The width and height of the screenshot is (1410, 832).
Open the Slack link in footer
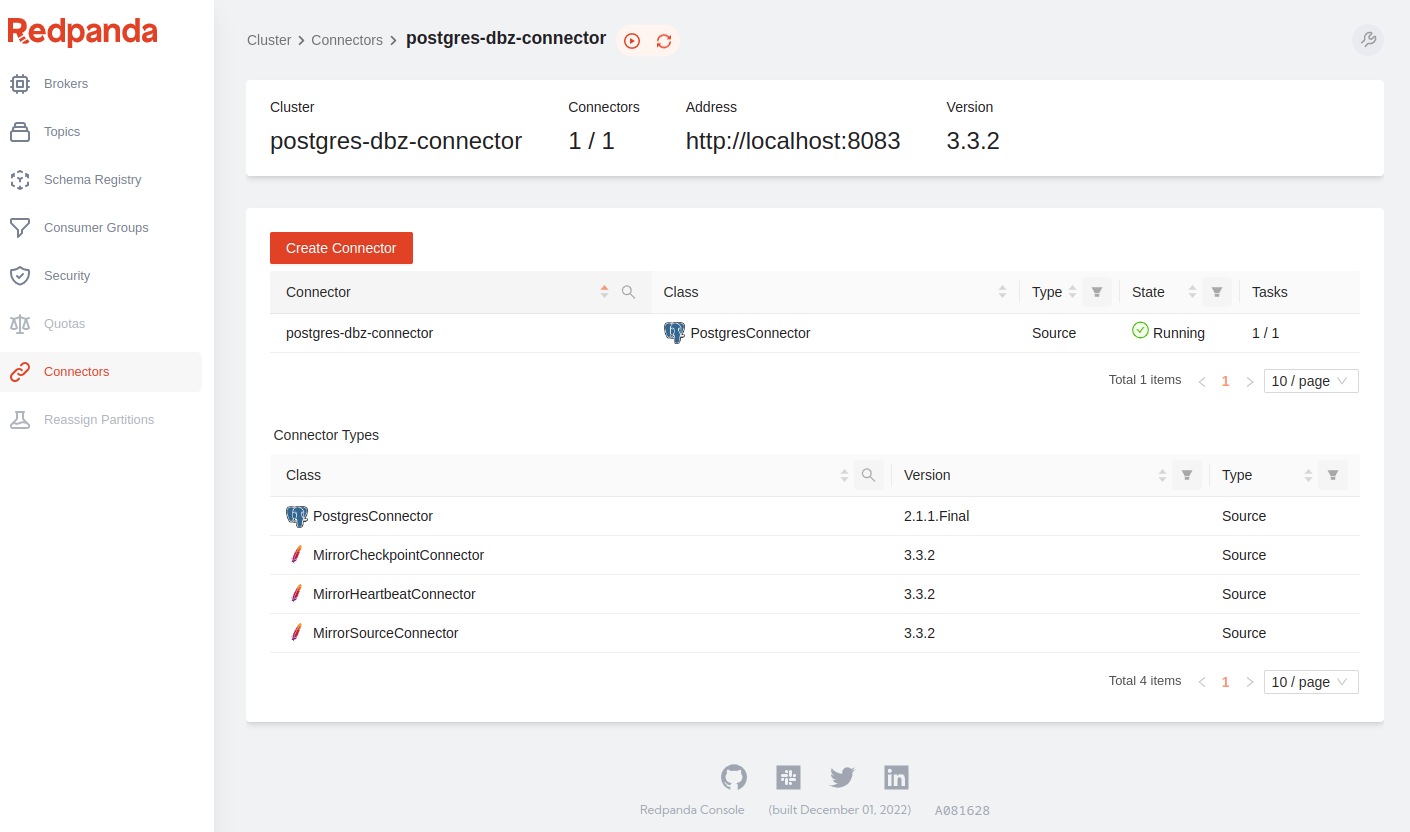(788, 777)
